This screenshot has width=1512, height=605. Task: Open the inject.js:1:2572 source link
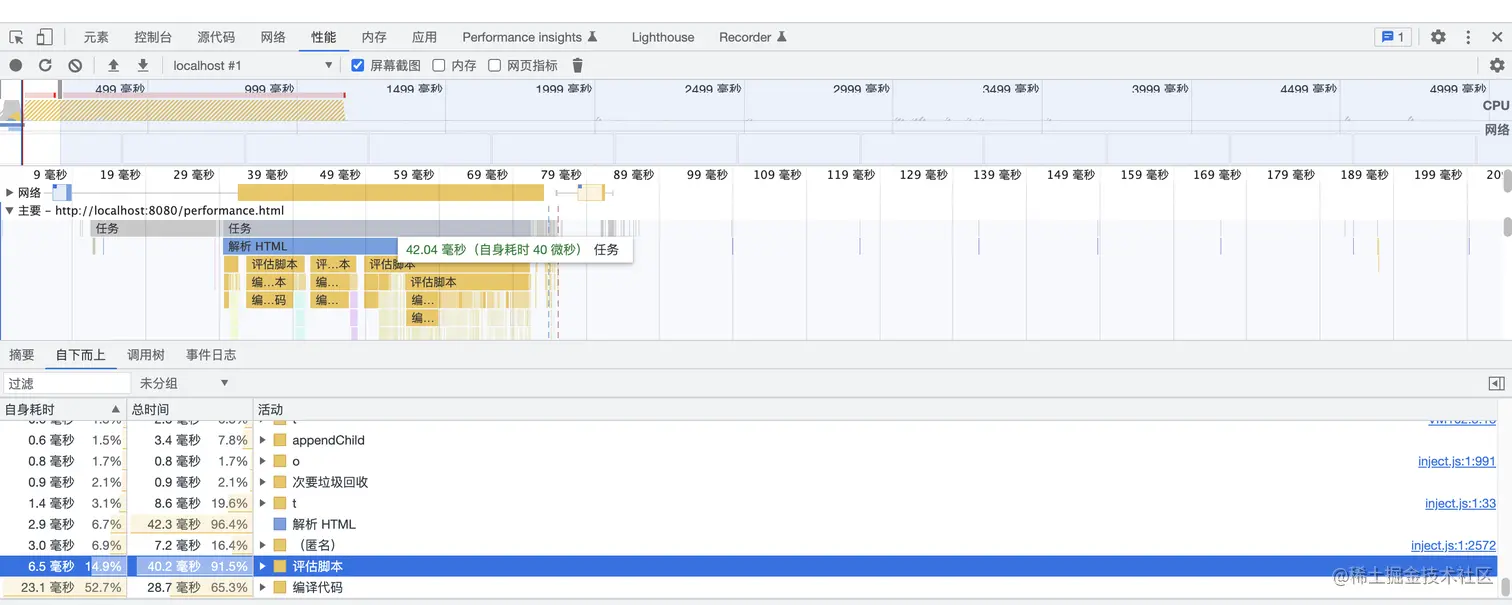tap(1453, 545)
